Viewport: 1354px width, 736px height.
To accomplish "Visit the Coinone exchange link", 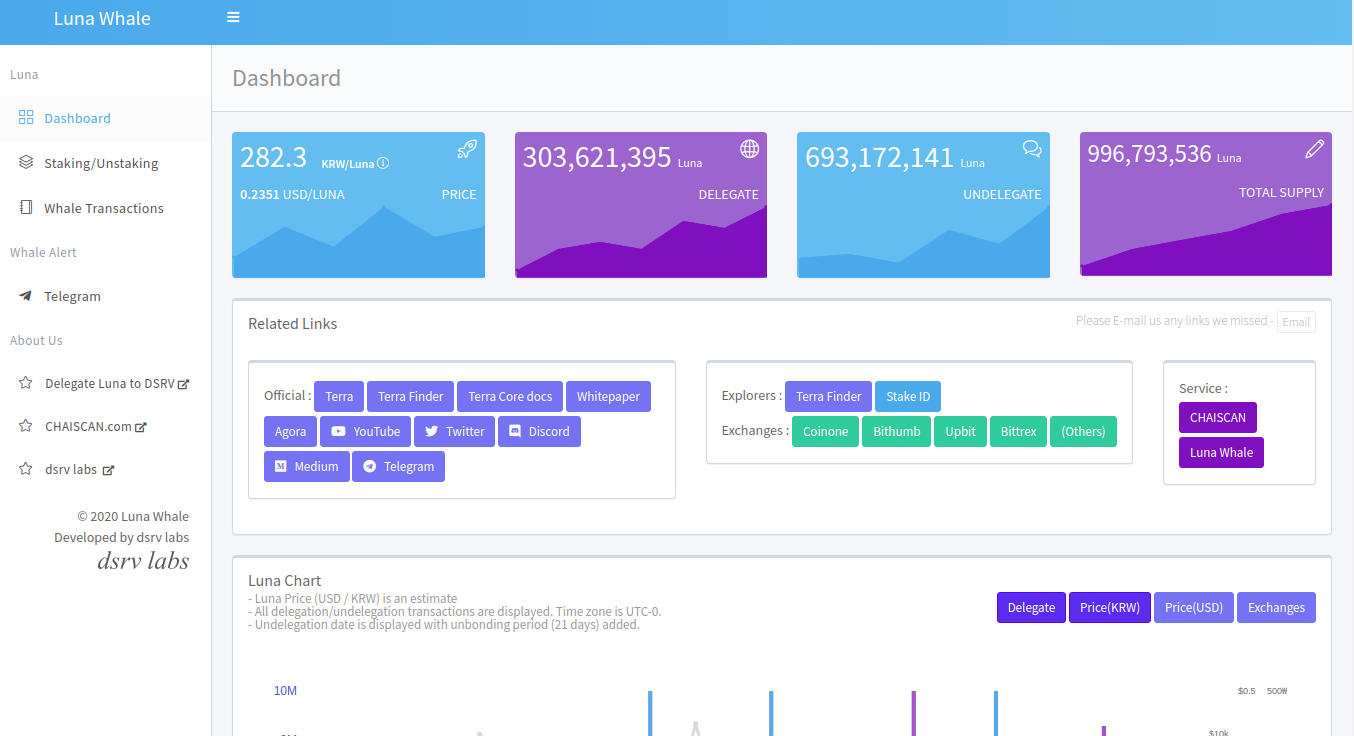I will (x=825, y=431).
